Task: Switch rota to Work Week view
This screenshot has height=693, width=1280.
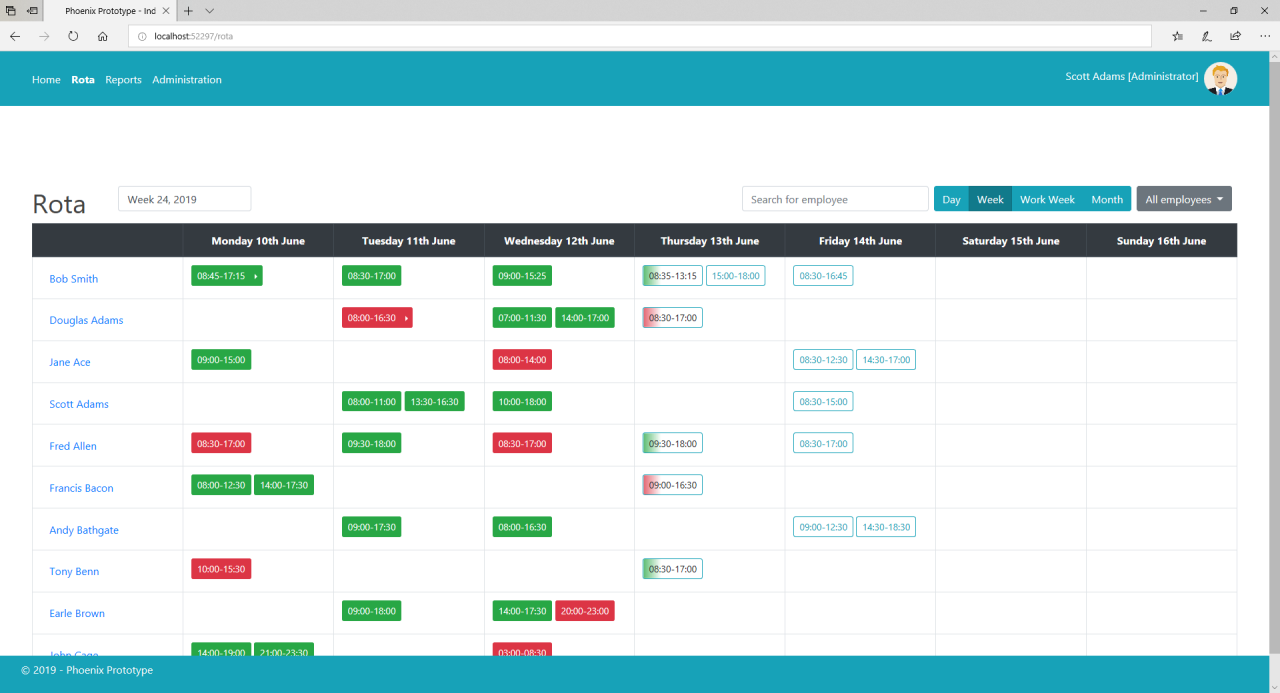Action: (x=1047, y=199)
